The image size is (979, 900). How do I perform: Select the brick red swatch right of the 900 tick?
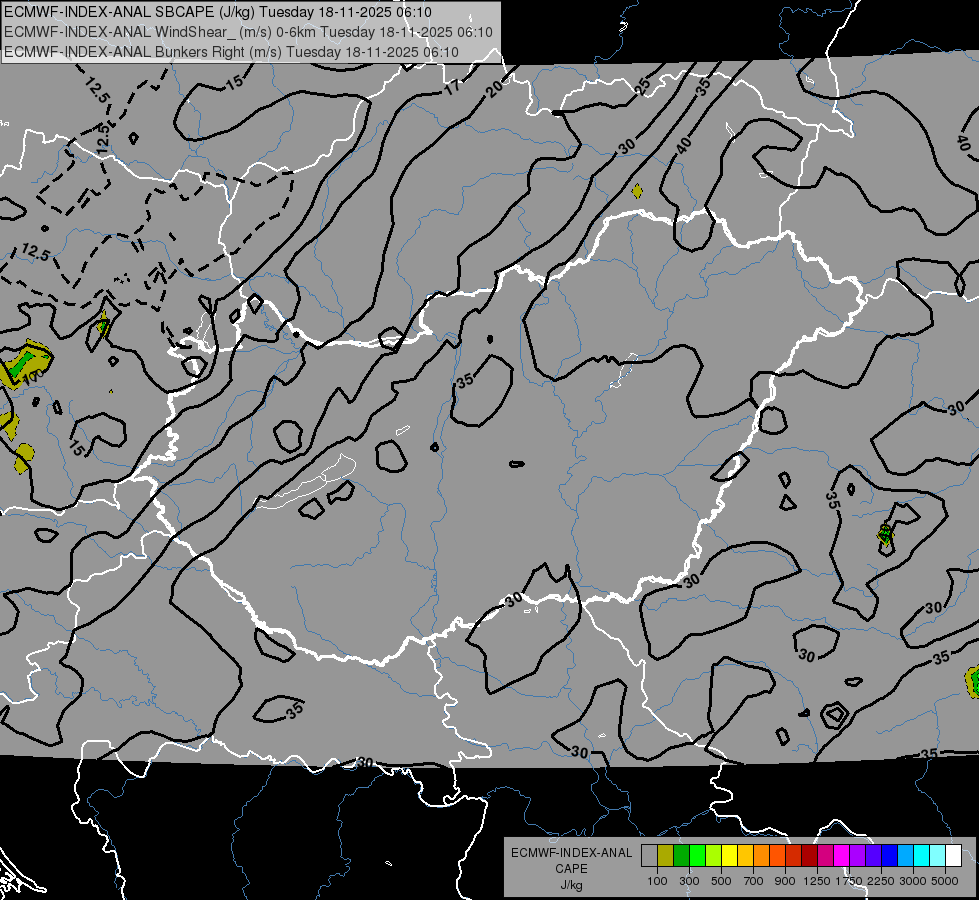click(x=794, y=856)
